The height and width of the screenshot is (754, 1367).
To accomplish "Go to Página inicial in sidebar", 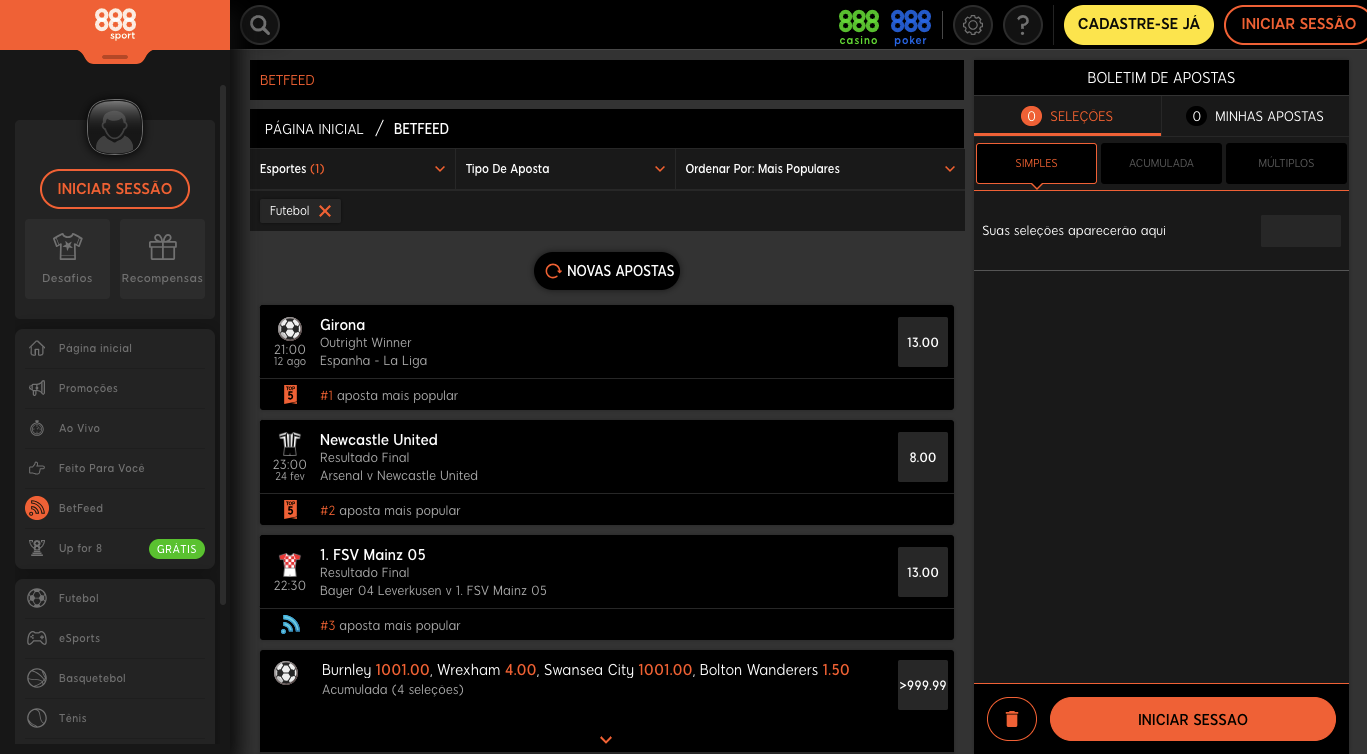I will 115,349.
